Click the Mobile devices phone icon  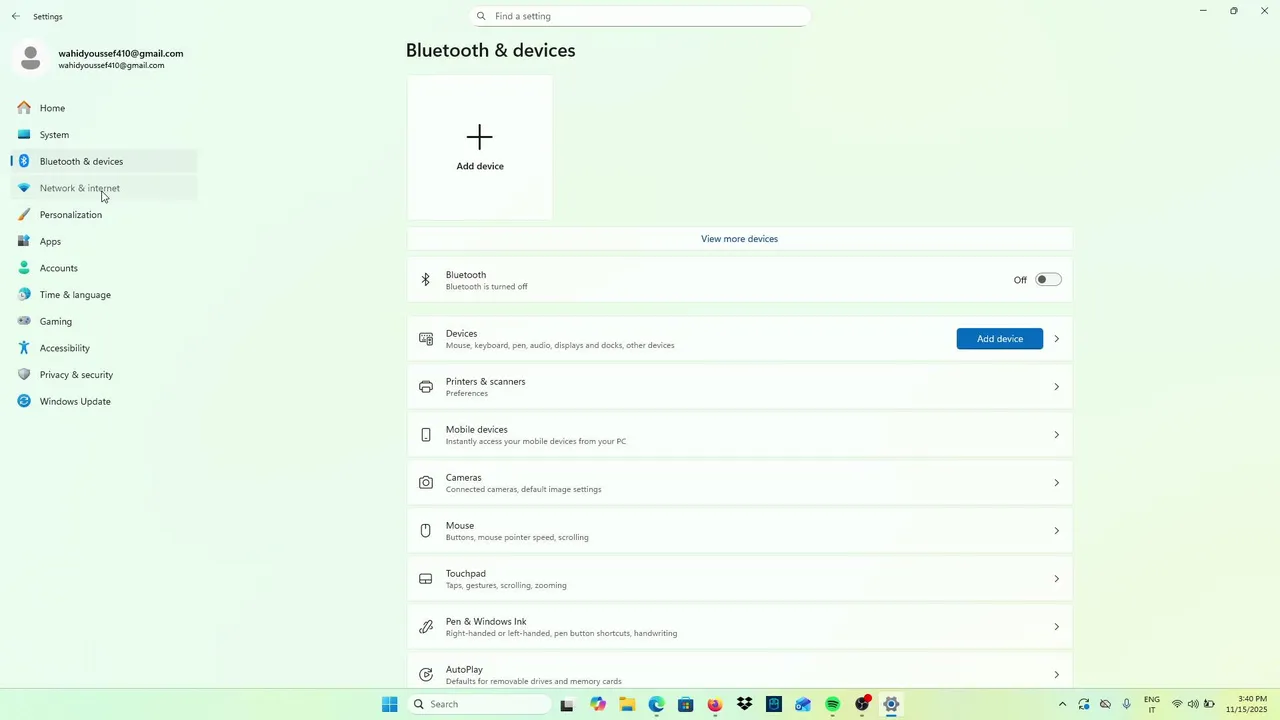tap(426, 435)
